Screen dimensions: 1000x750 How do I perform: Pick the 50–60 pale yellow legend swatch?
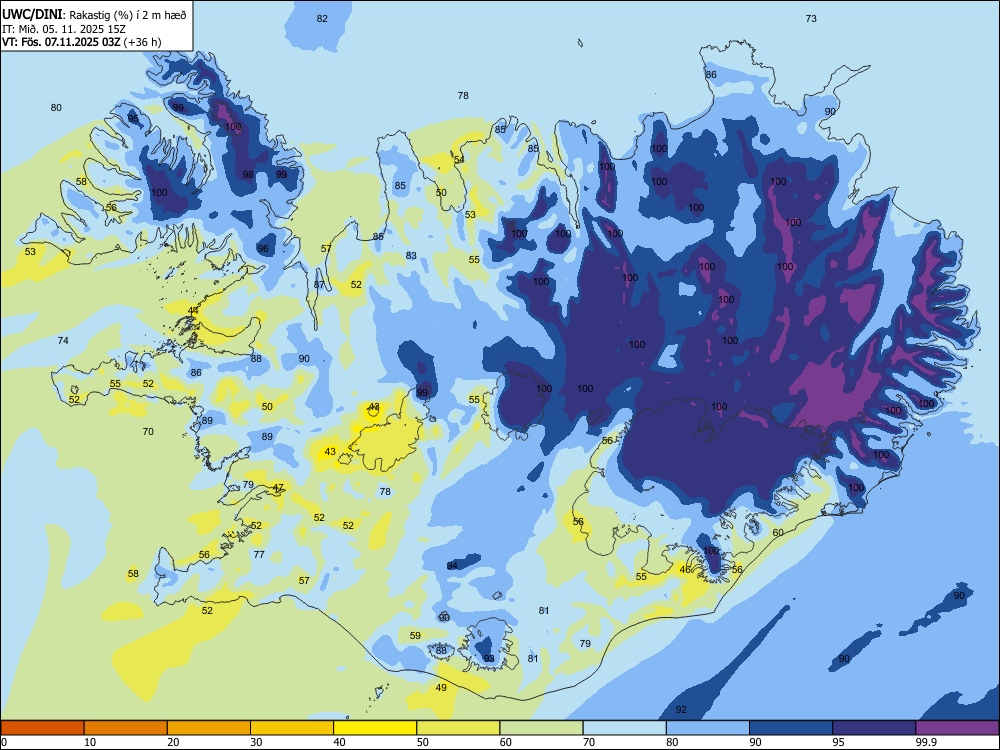[458, 728]
